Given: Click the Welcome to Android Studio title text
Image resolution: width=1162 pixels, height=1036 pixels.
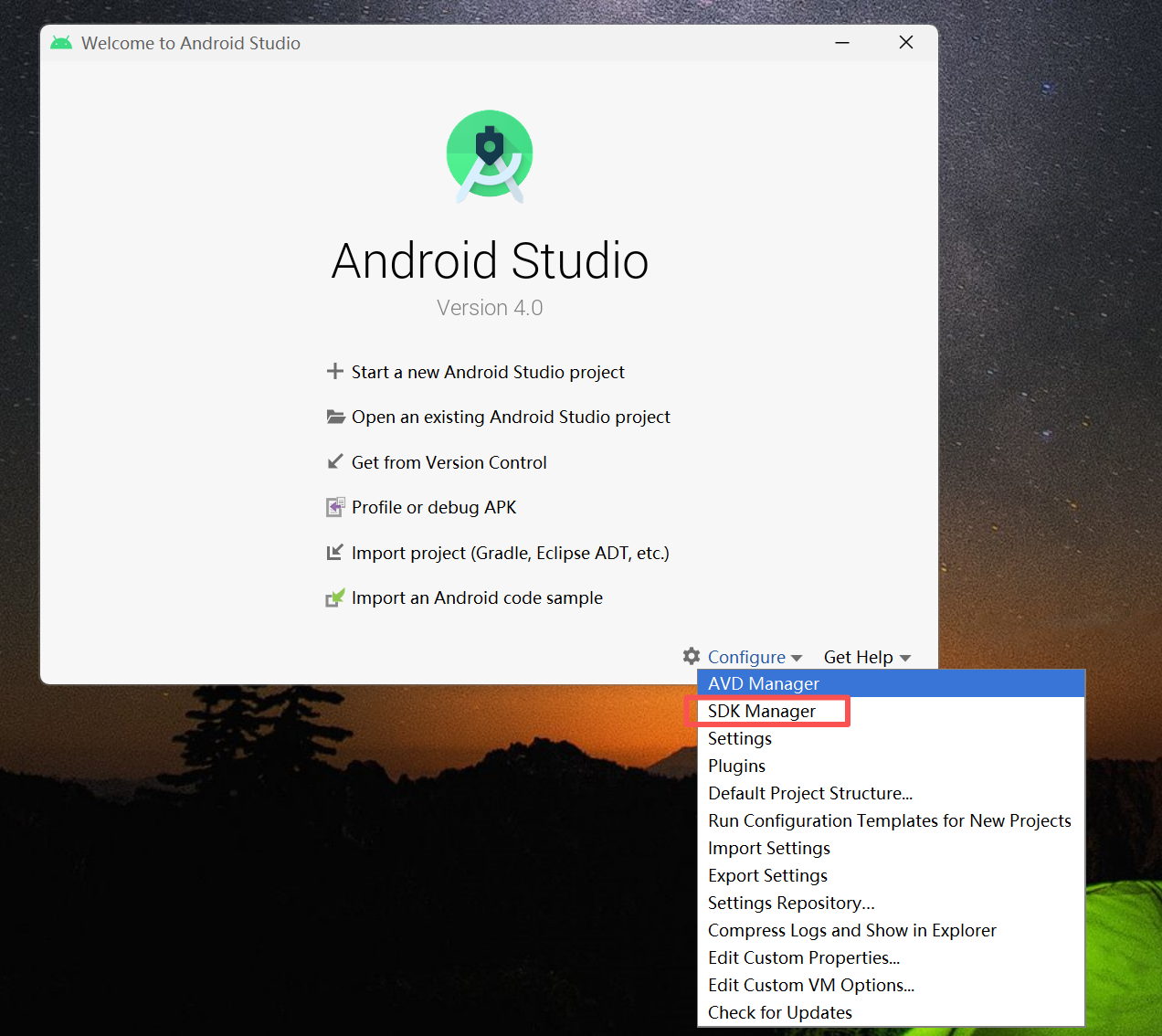Looking at the screenshot, I should pyautogui.click(x=191, y=43).
